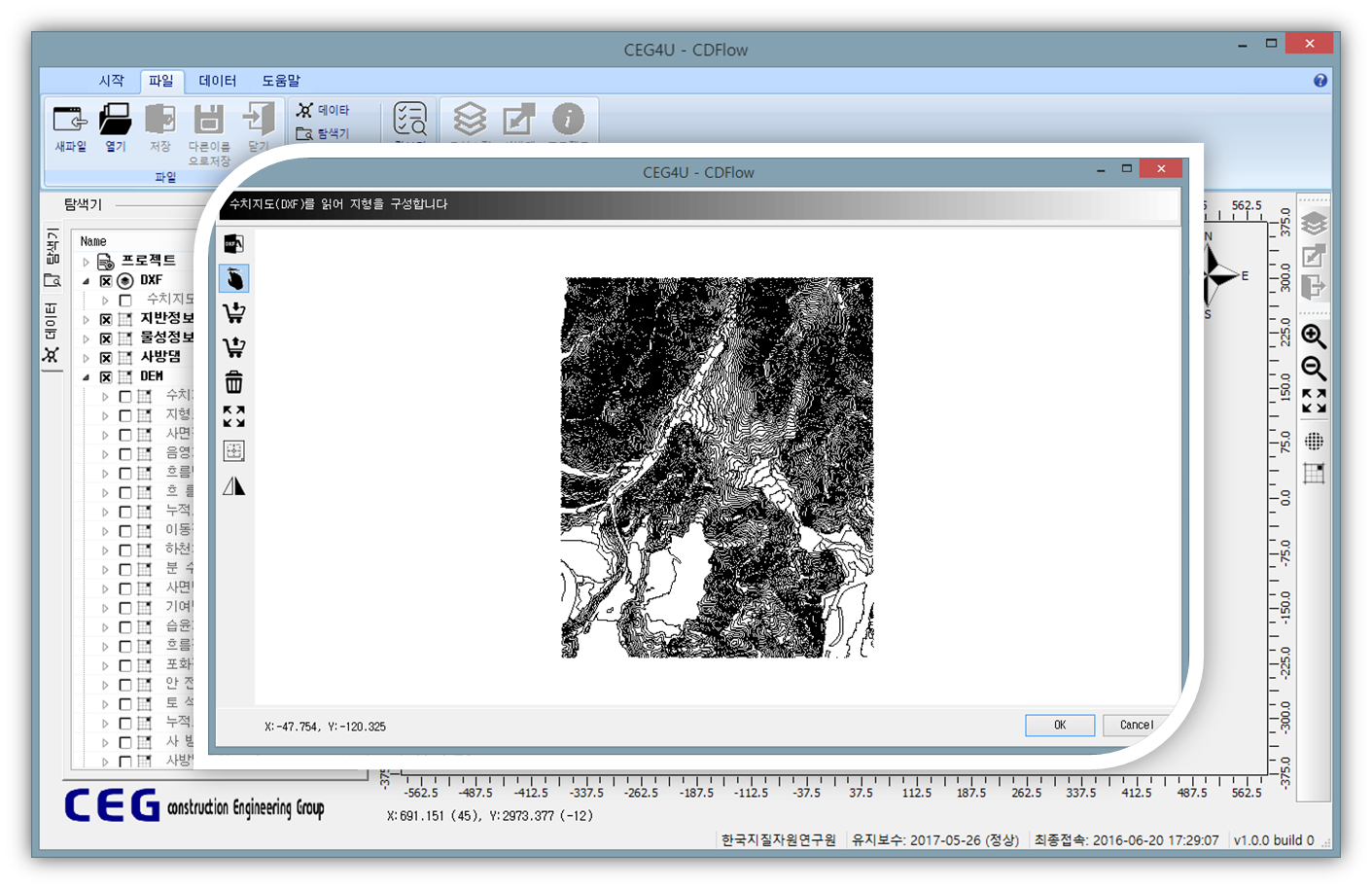The image size is (1372, 889).
Task: Click full extent icon in right toolbar
Action: coord(1314,401)
